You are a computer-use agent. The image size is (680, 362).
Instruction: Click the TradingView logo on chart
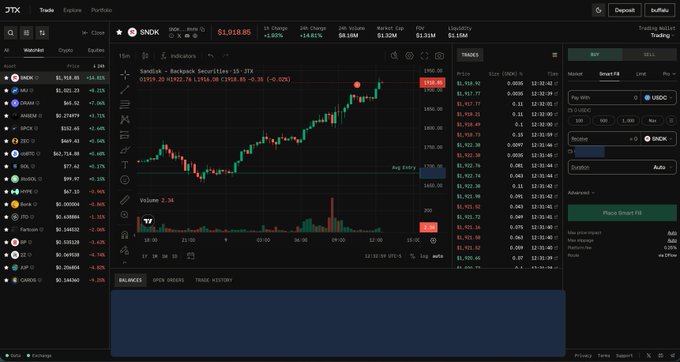[148, 221]
